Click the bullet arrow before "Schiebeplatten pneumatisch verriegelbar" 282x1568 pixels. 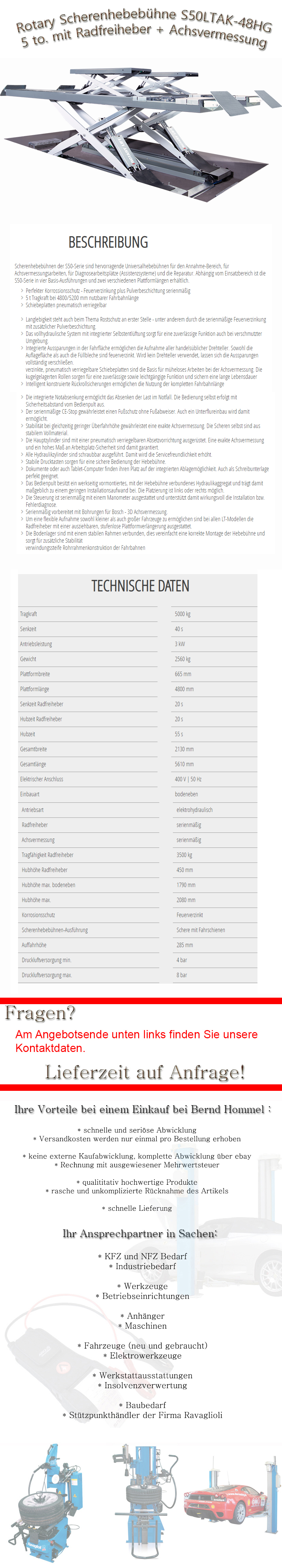[23, 305]
